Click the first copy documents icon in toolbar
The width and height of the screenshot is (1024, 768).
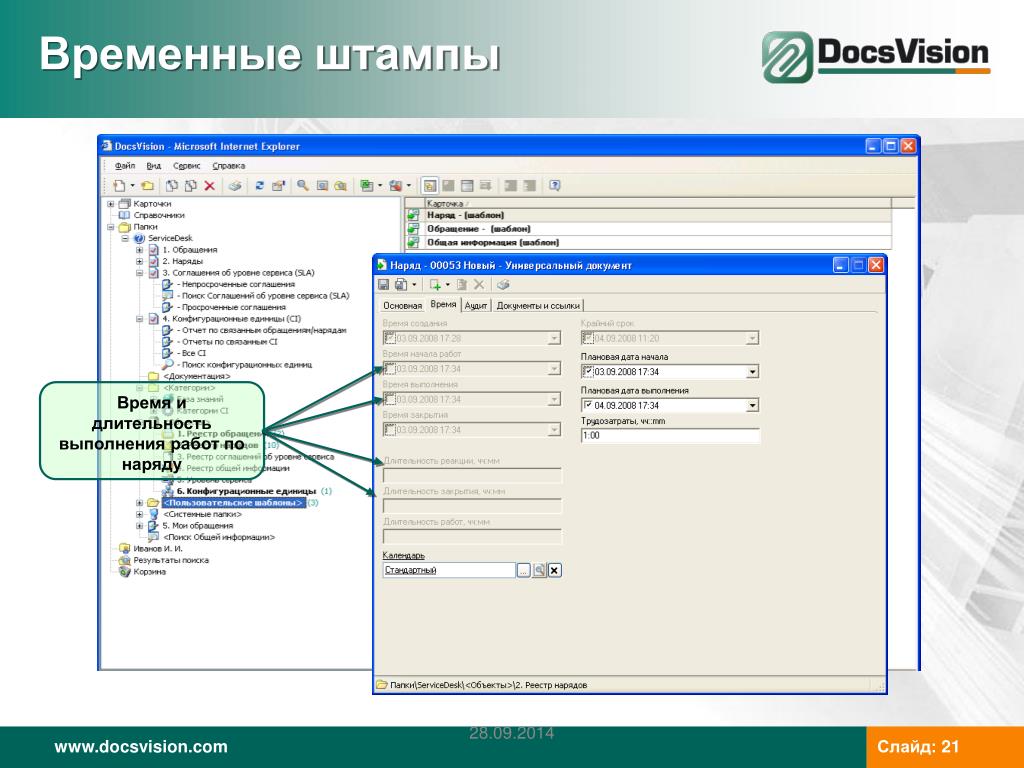point(172,186)
